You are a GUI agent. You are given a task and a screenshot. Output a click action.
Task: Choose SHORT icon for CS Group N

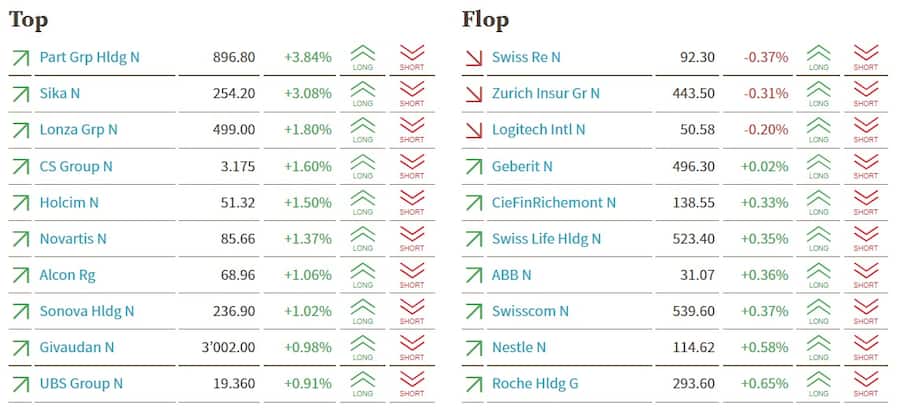(412, 166)
